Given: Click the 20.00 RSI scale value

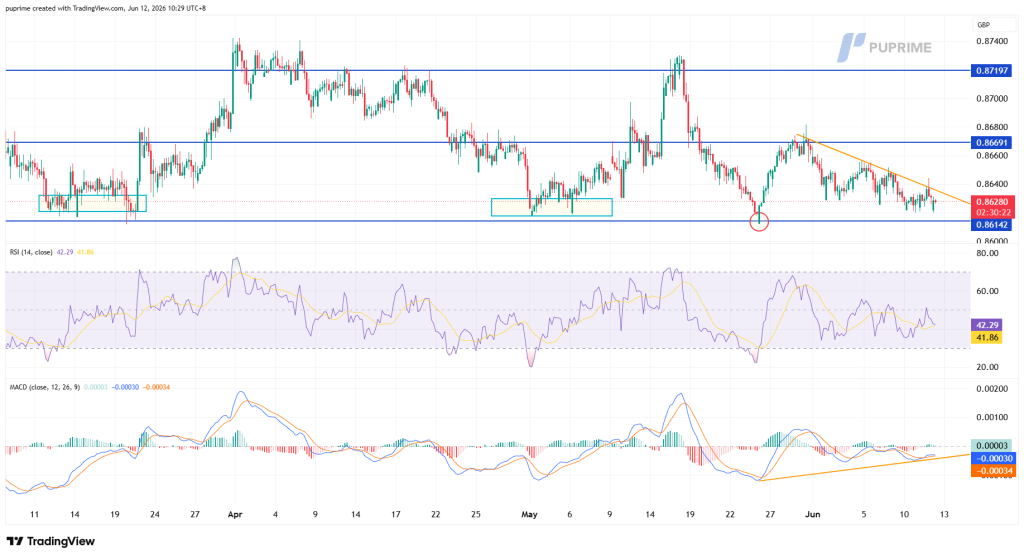Looking at the screenshot, I should coord(988,367).
